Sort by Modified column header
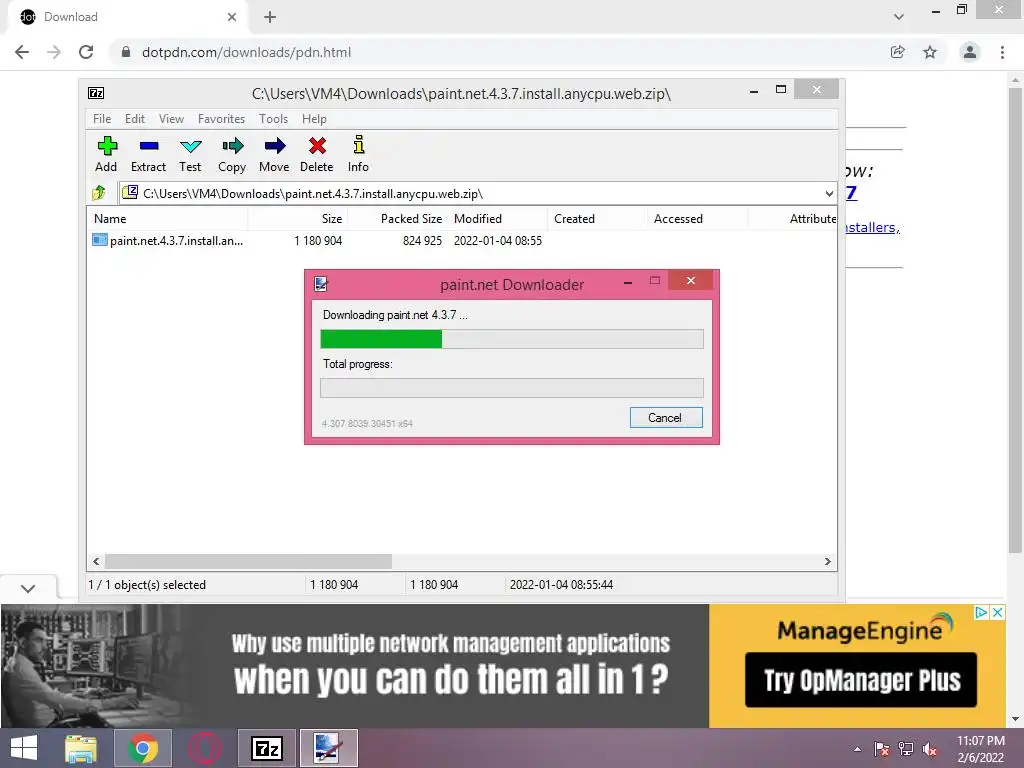This screenshot has width=1024, height=768. 498,219
